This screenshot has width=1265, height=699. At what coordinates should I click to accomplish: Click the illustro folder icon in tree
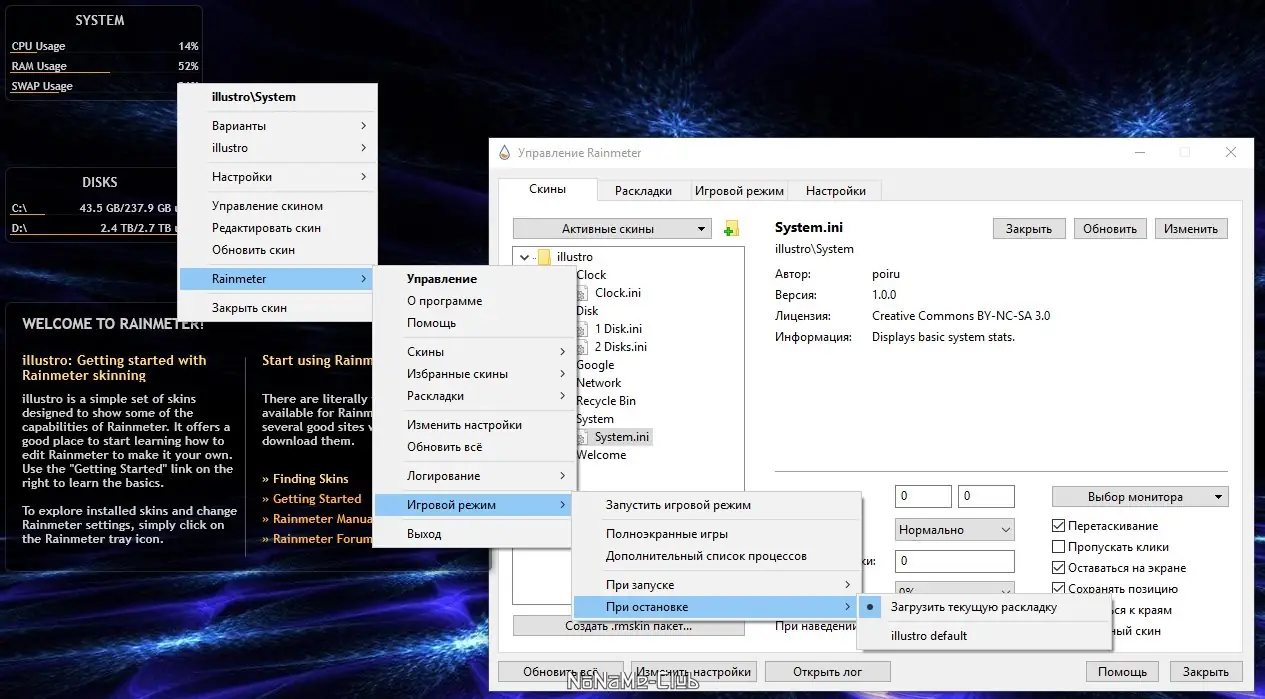[x=544, y=257]
